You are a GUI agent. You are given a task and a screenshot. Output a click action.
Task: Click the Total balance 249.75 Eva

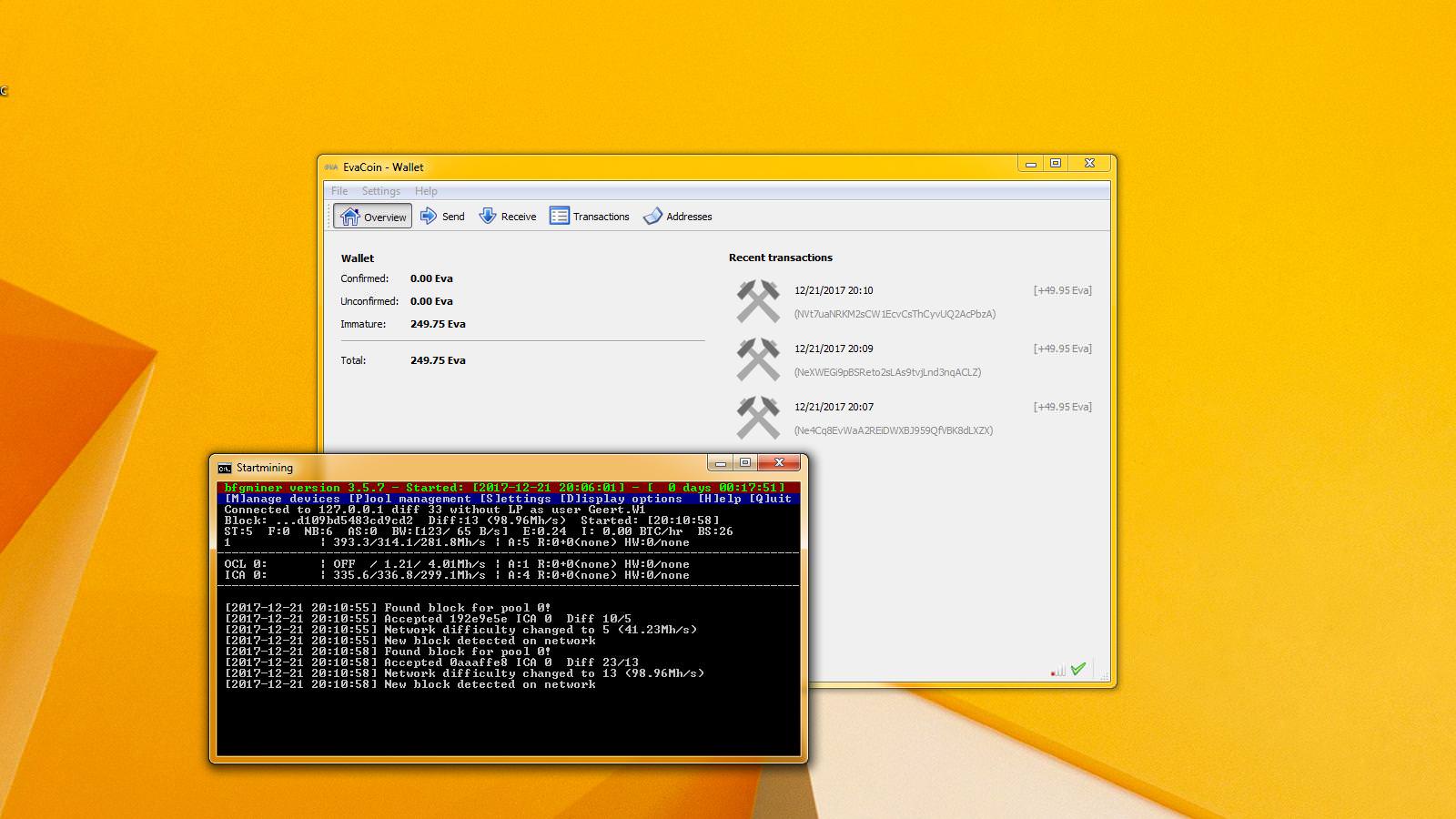click(438, 361)
